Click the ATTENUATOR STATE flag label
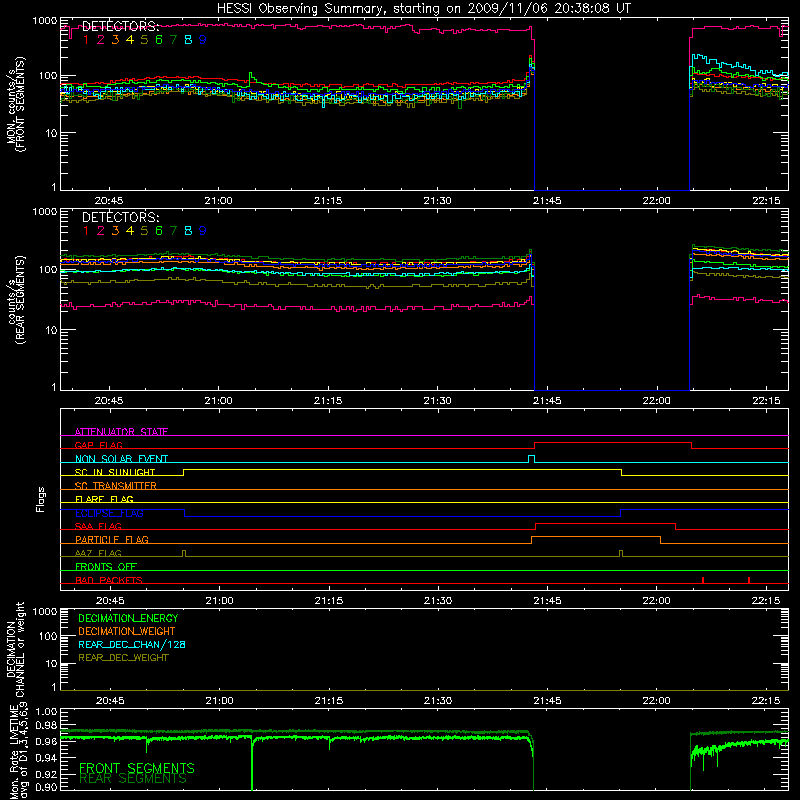Image resolution: width=800 pixels, height=800 pixels. (x=121, y=432)
